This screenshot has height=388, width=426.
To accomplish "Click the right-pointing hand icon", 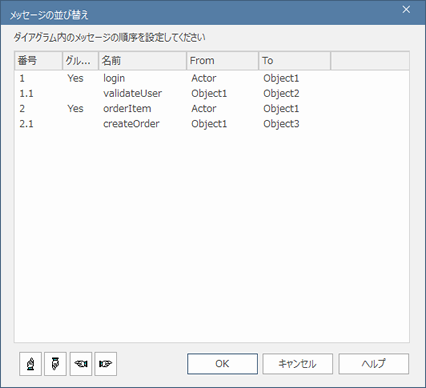I will tap(106, 364).
